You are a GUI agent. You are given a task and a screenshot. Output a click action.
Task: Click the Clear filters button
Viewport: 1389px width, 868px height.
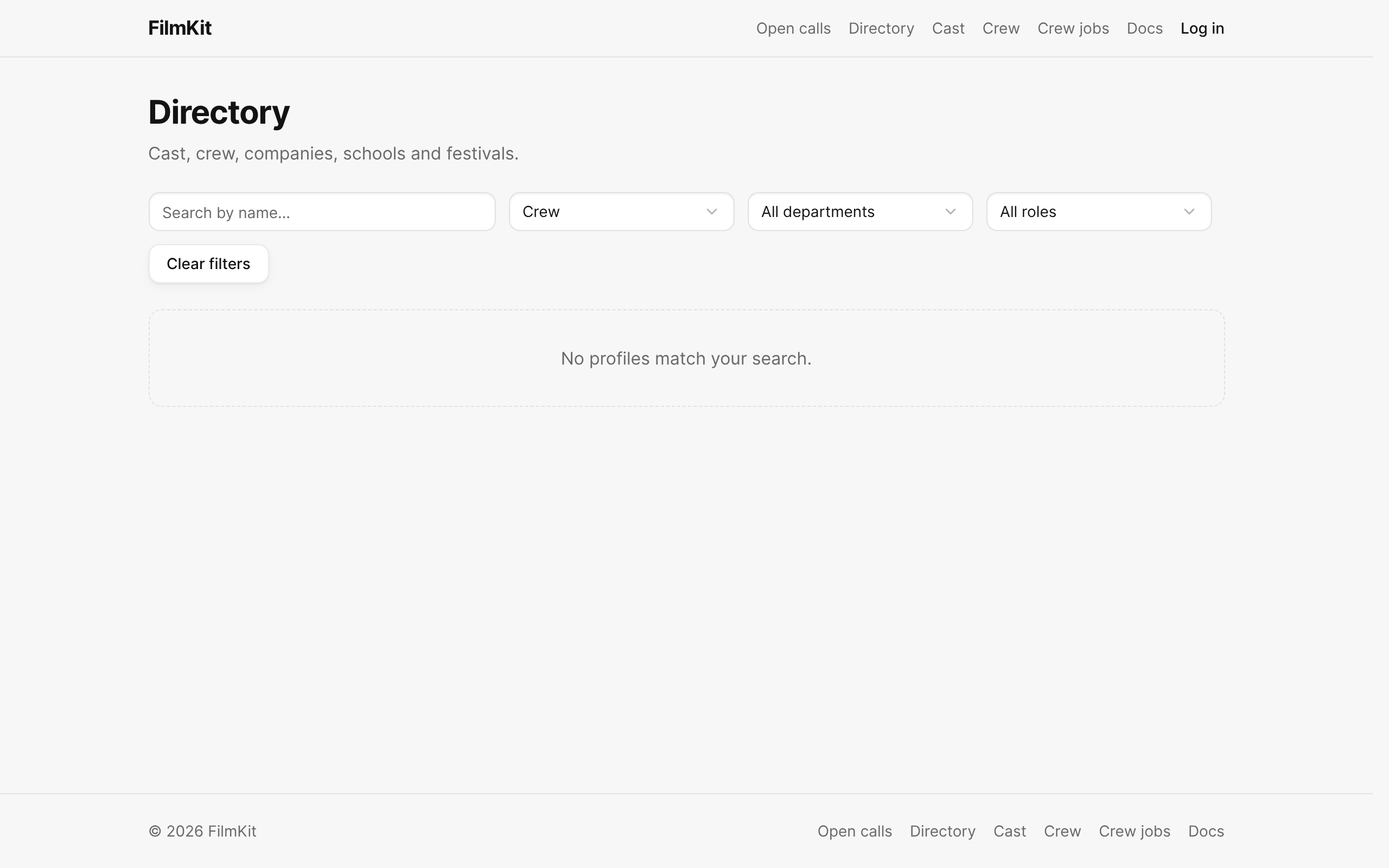[208, 264]
